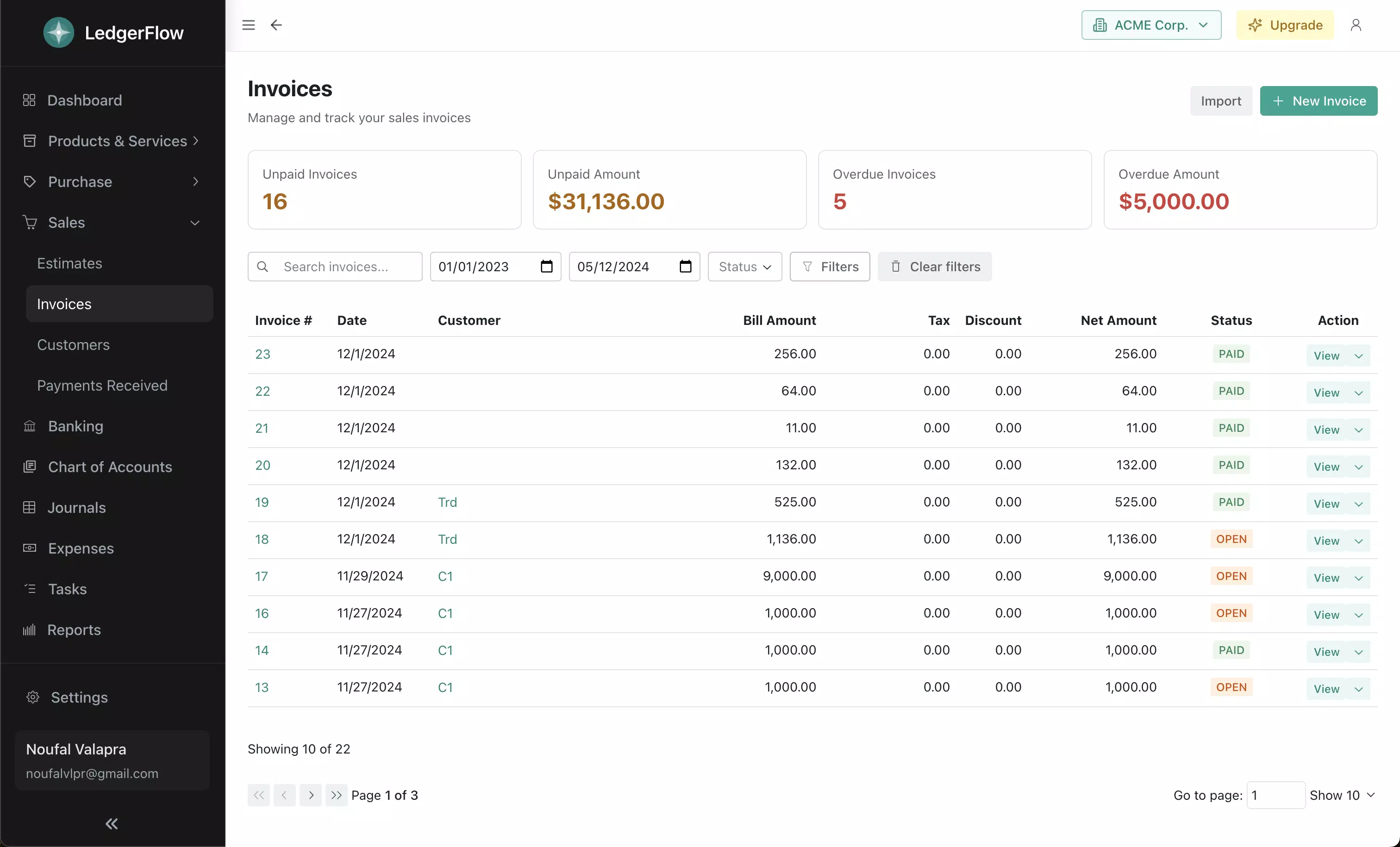Open invoice number 20 link
The width and height of the screenshot is (1400, 847).
(262, 465)
